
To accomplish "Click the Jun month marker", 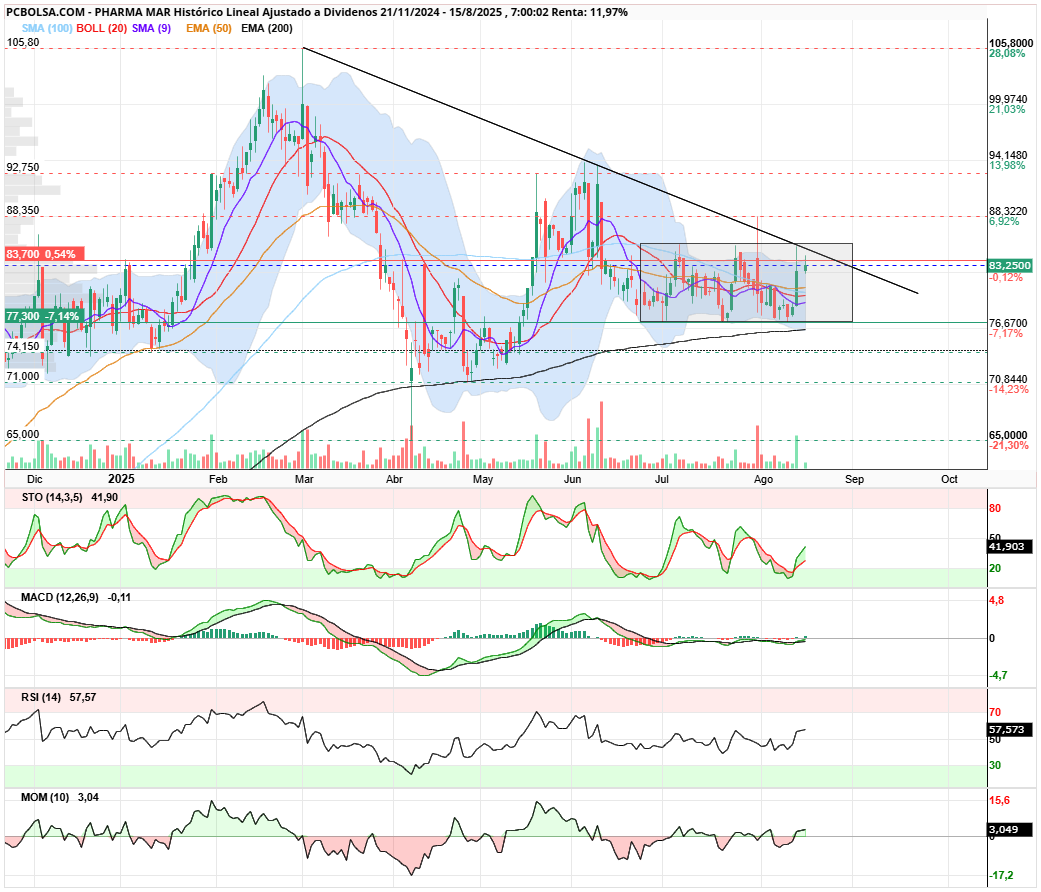I will (x=572, y=479).
